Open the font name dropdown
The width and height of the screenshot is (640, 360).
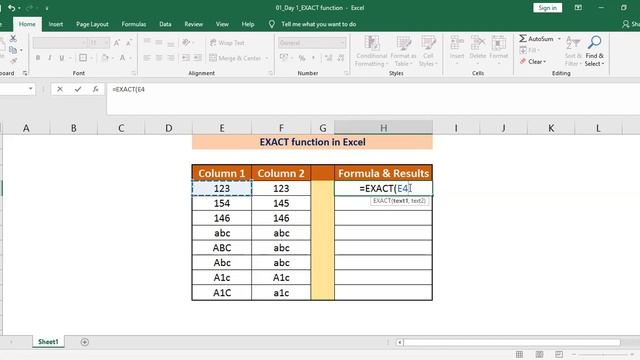84,43
